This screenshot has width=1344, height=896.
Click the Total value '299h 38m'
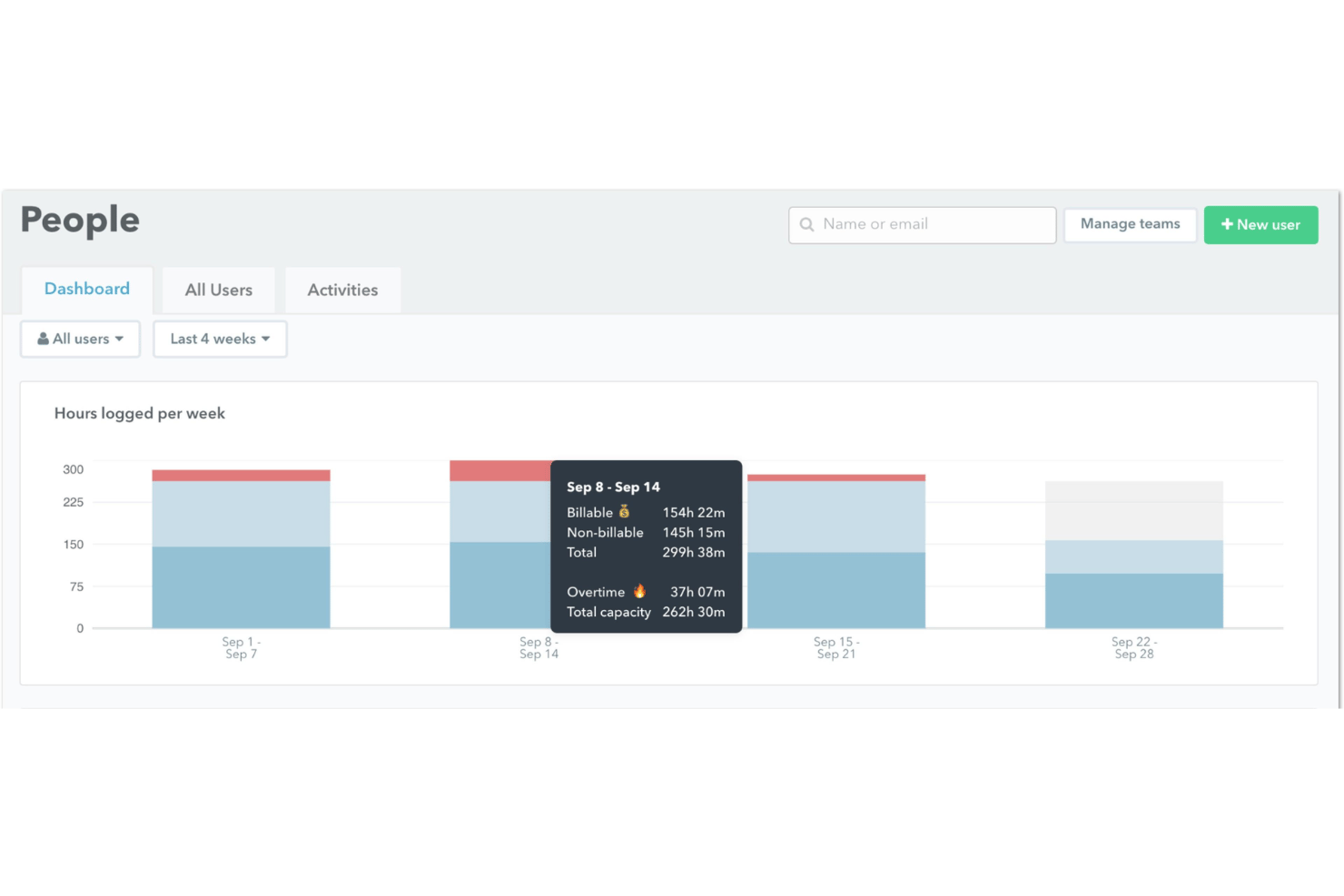click(694, 552)
